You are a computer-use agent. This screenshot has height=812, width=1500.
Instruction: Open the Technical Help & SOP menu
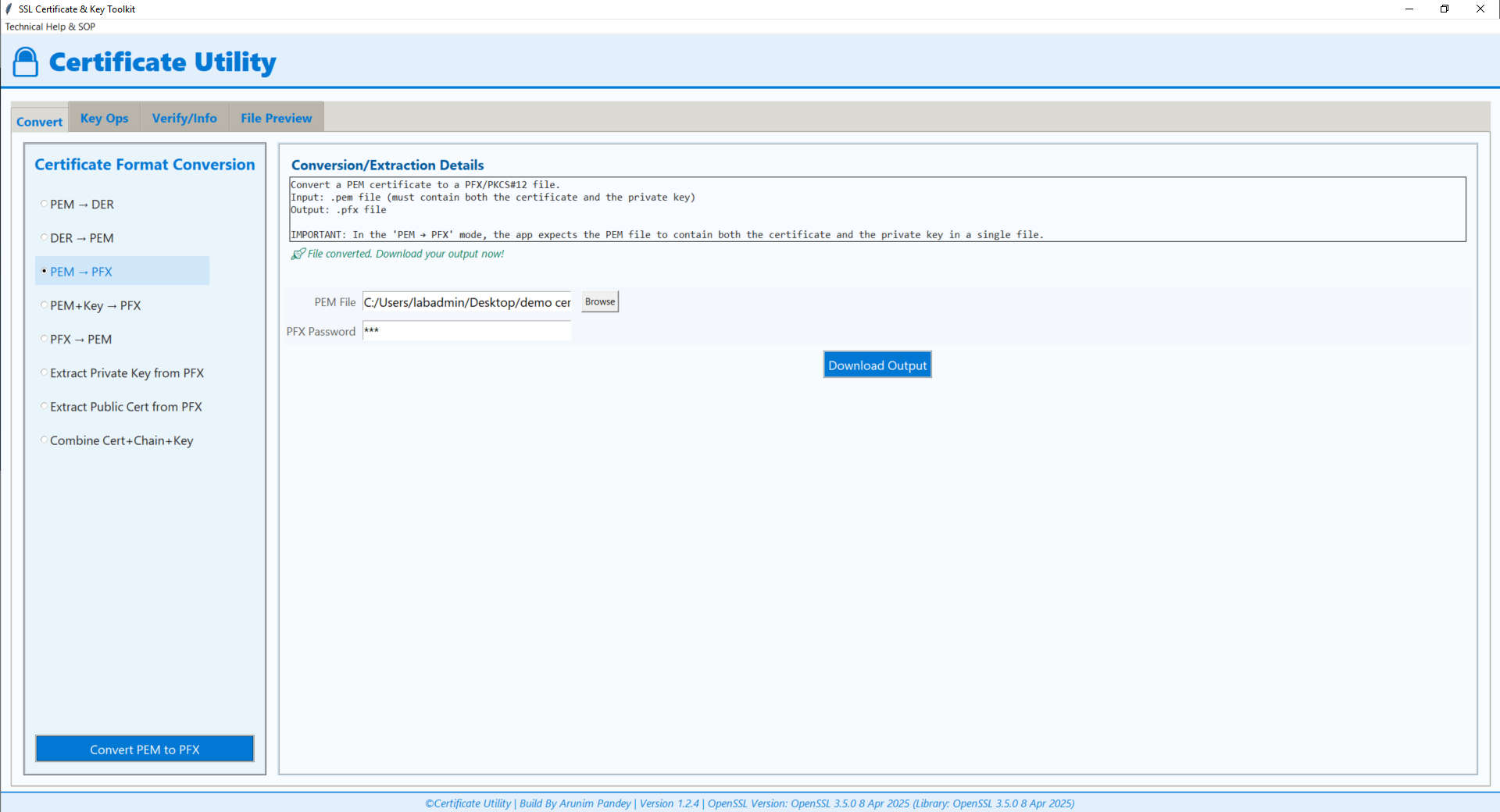49,26
